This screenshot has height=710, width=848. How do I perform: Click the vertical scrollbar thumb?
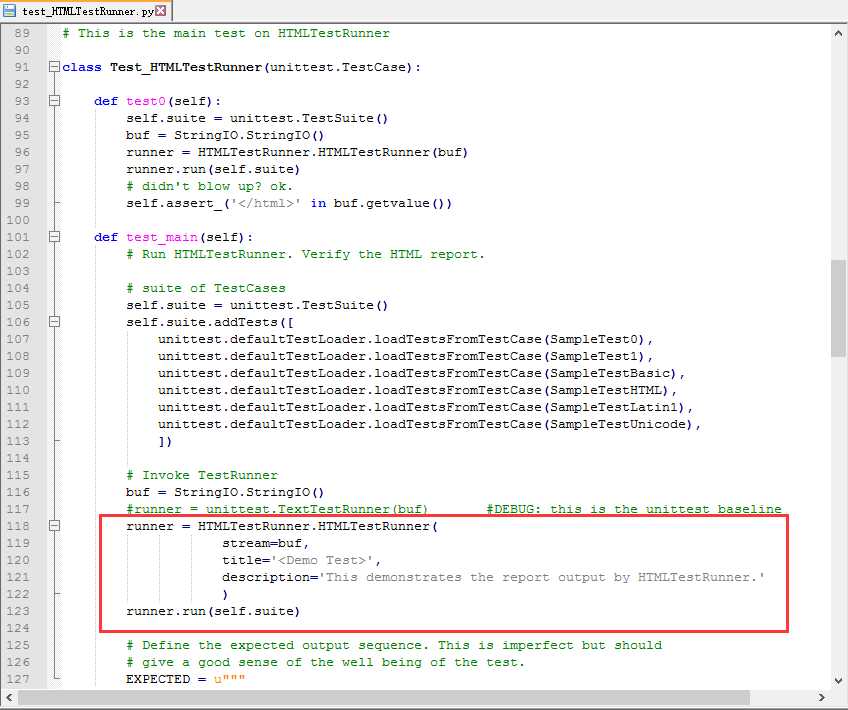[x=838, y=308]
